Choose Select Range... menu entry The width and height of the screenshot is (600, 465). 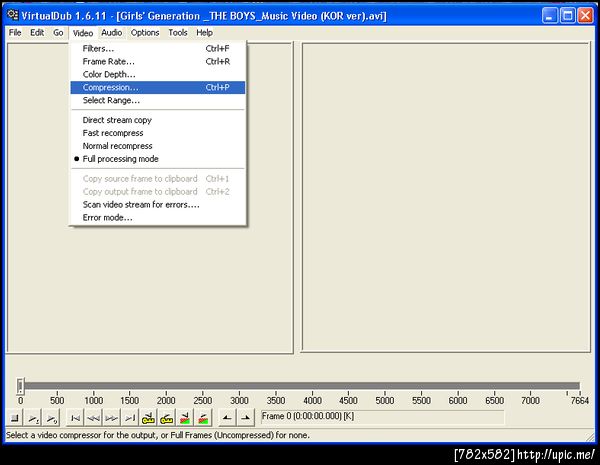click(x=158, y=101)
